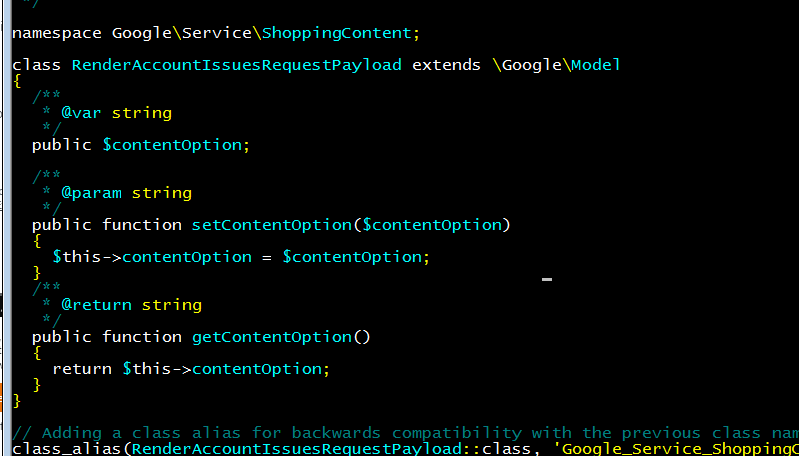Click the @param string annotation
The height and width of the screenshot is (456, 799).
pyautogui.click(x=126, y=193)
